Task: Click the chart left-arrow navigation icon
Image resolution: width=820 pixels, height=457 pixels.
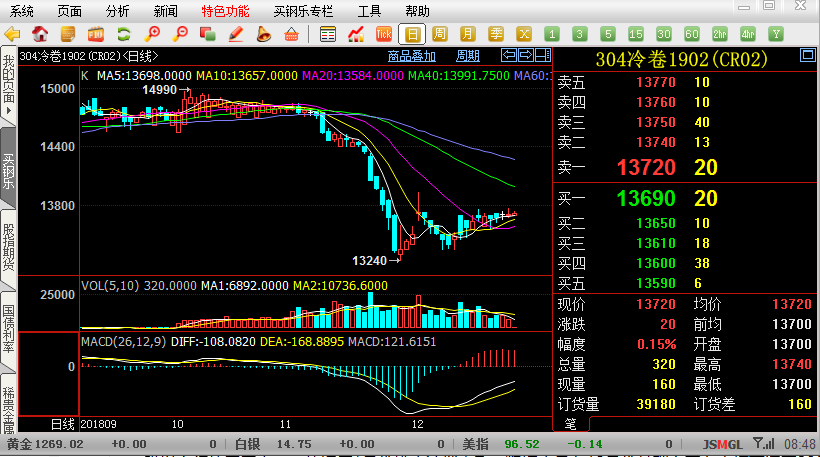Action: 508,55
